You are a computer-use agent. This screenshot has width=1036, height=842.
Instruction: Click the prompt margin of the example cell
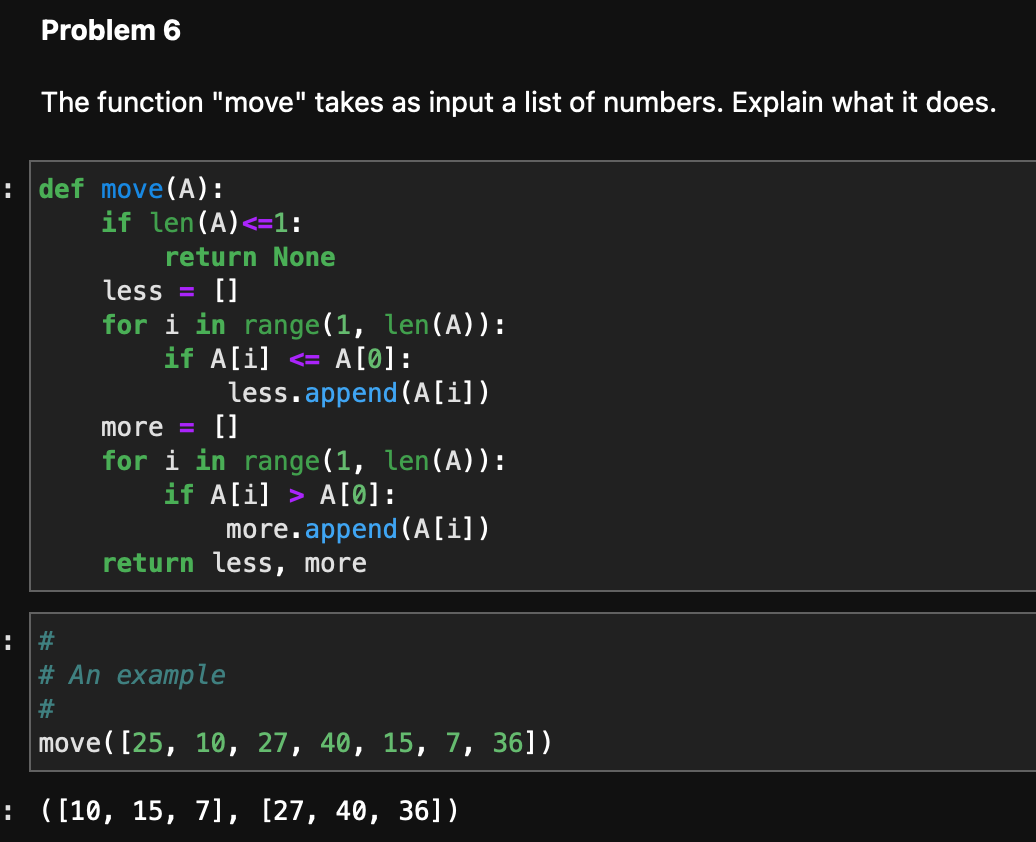coord(8,640)
